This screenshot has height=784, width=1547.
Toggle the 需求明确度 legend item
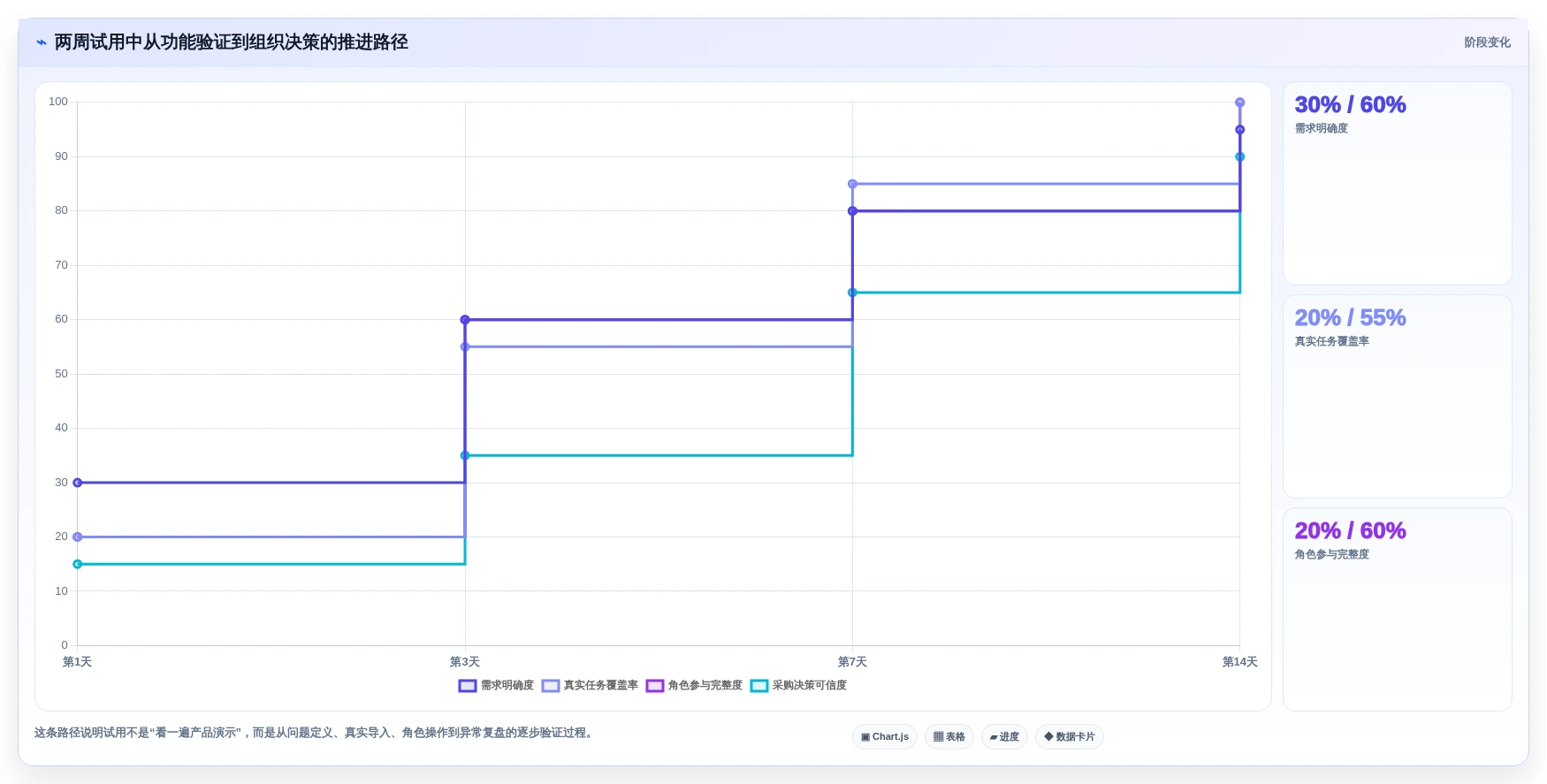click(x=497, y=685)
